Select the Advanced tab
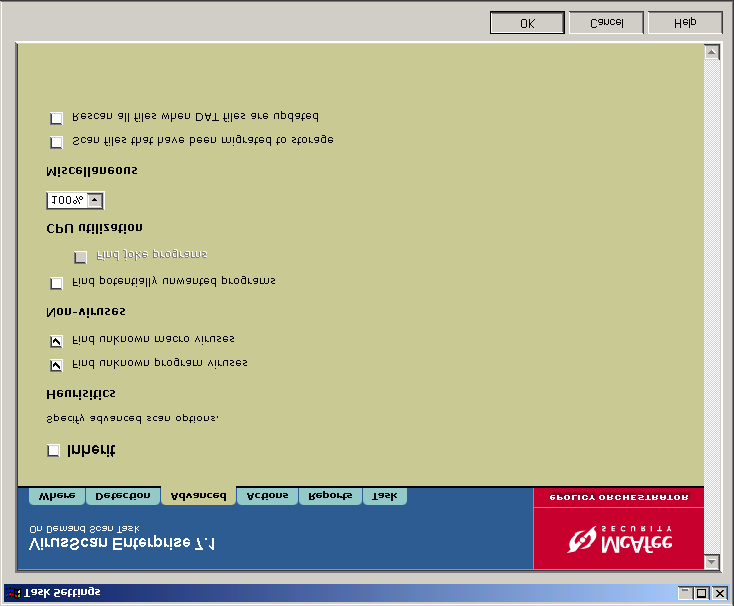734x606 pixels. pyautogui.click(x=198, y=496)
